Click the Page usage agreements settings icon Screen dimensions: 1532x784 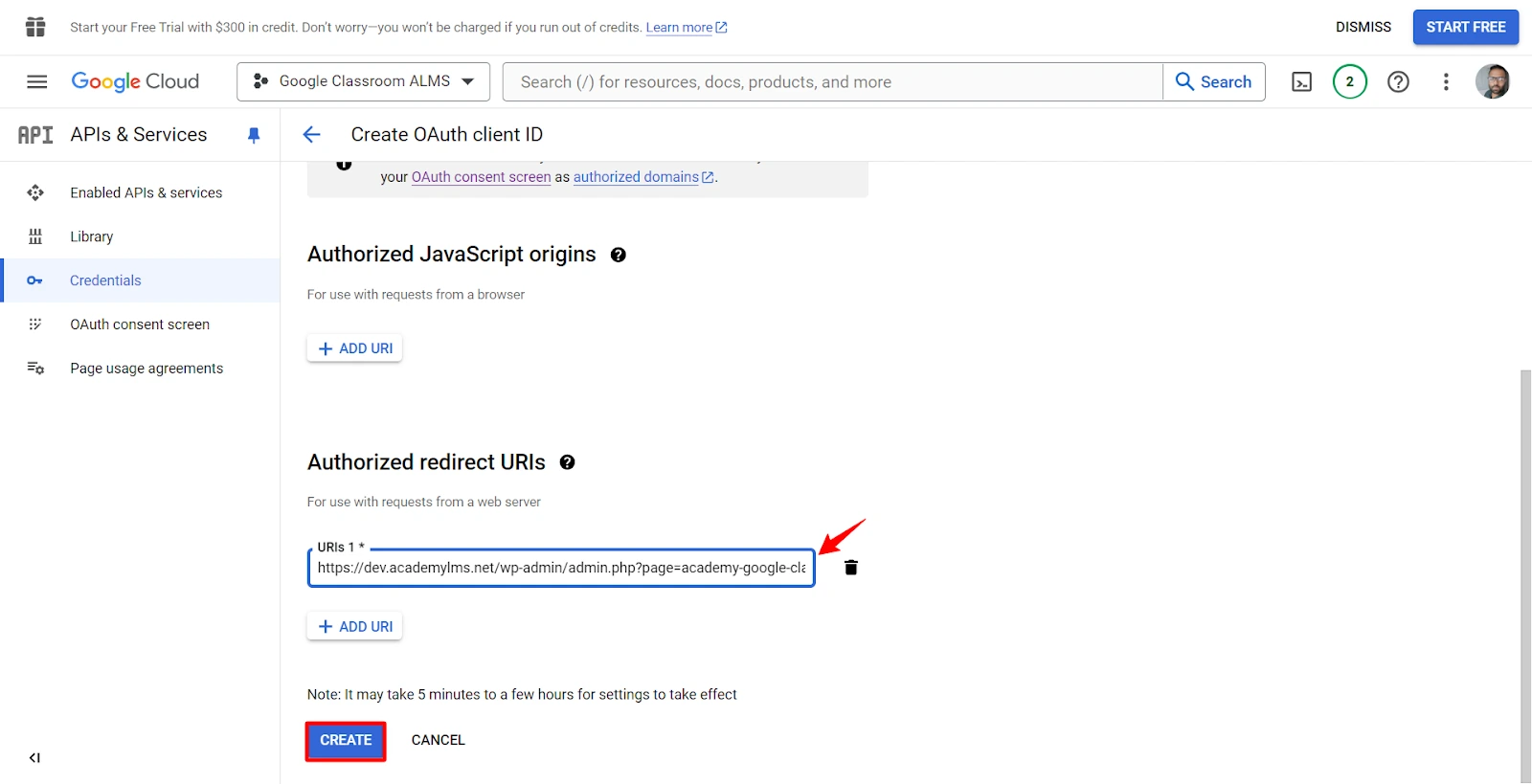tap(35, 369)
